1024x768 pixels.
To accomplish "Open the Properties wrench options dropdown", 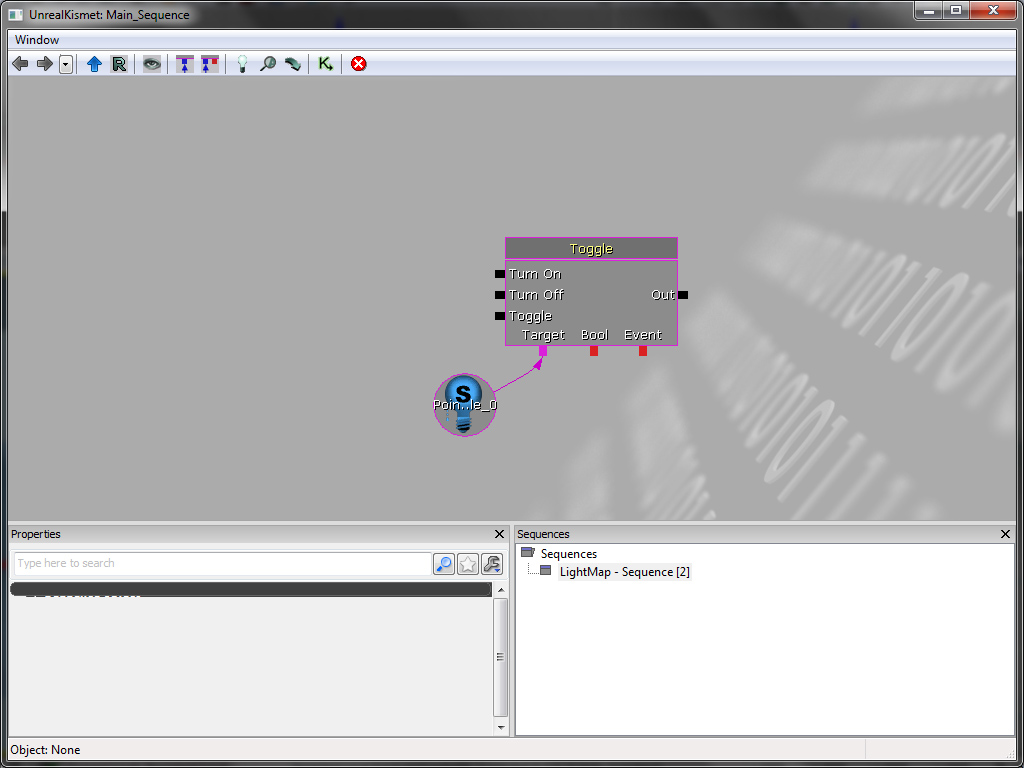I will click(491, 564).
